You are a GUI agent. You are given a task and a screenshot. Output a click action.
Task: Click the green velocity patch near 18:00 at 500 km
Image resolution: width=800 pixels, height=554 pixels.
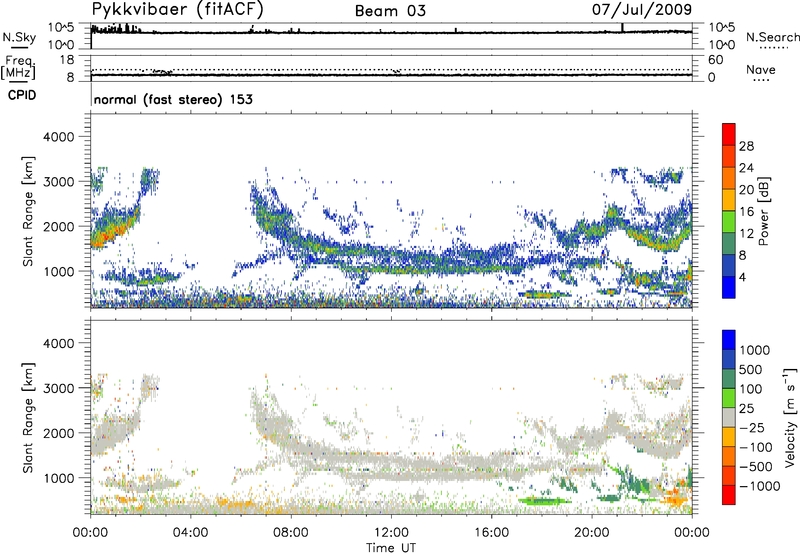[544, 501]
